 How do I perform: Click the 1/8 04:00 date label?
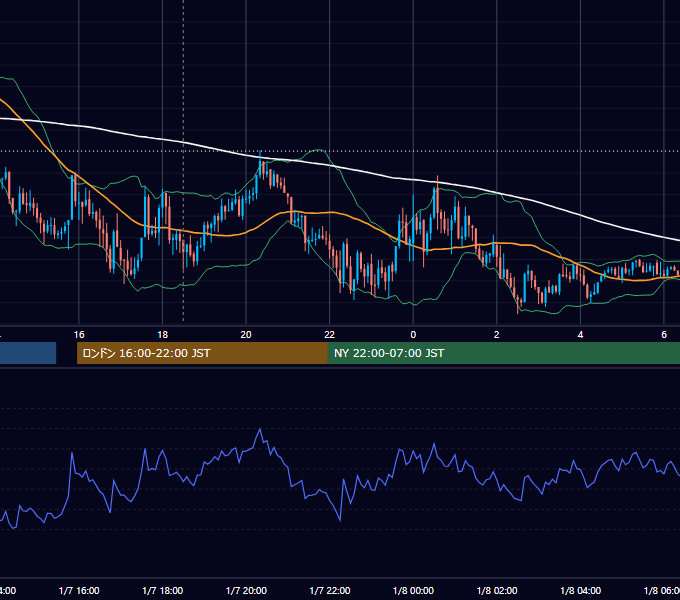click(x=581, y=590)
